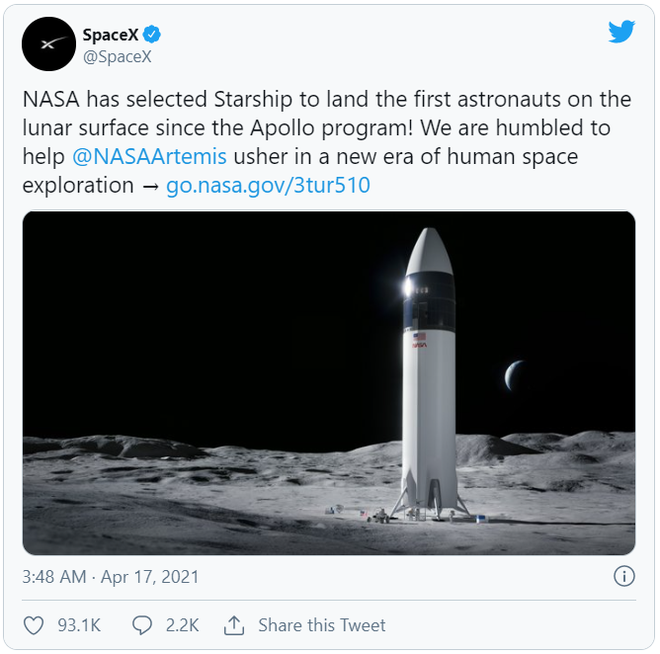Click the Twitter bird logo
The image size is (660, 654).
coord(621,32)
